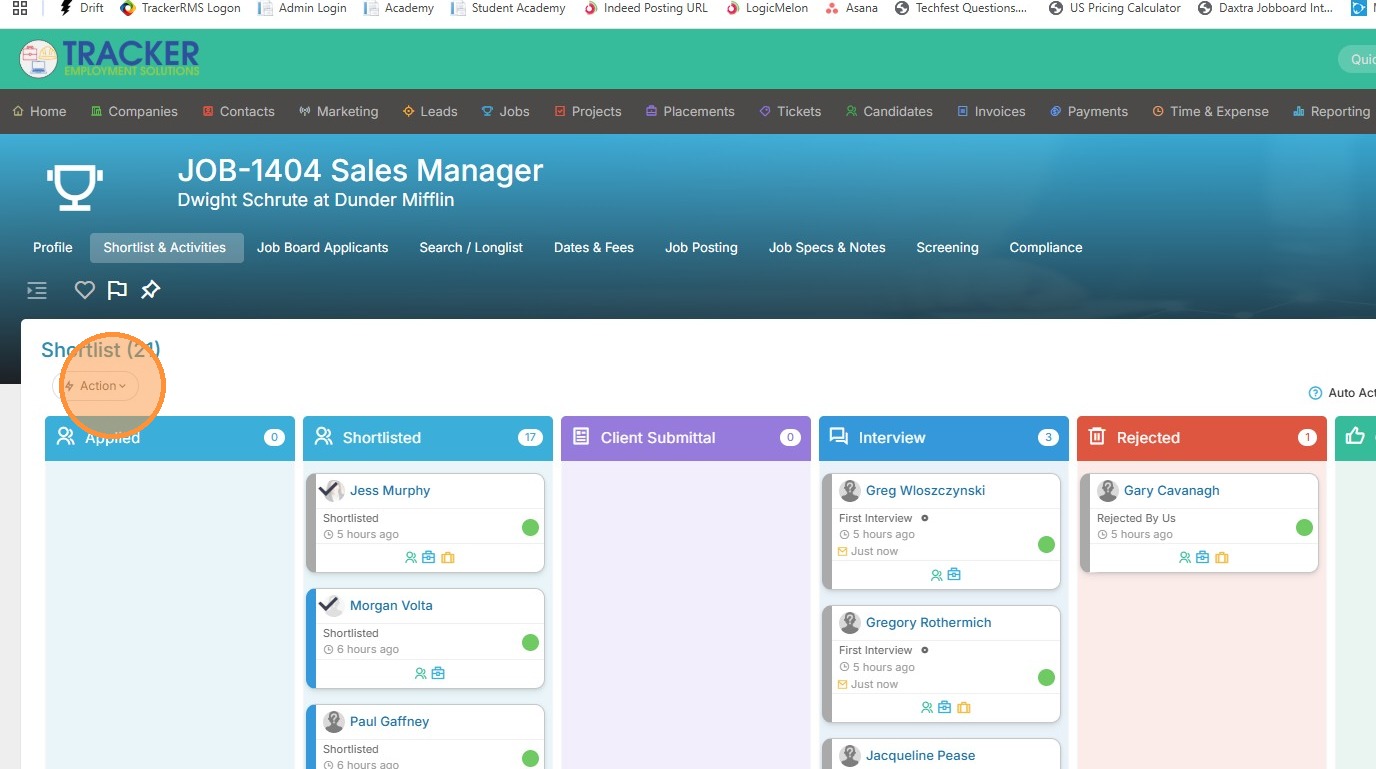1376x769 pixels.
Task: Open the Candidates navigation item
Action: pos(889,112)
